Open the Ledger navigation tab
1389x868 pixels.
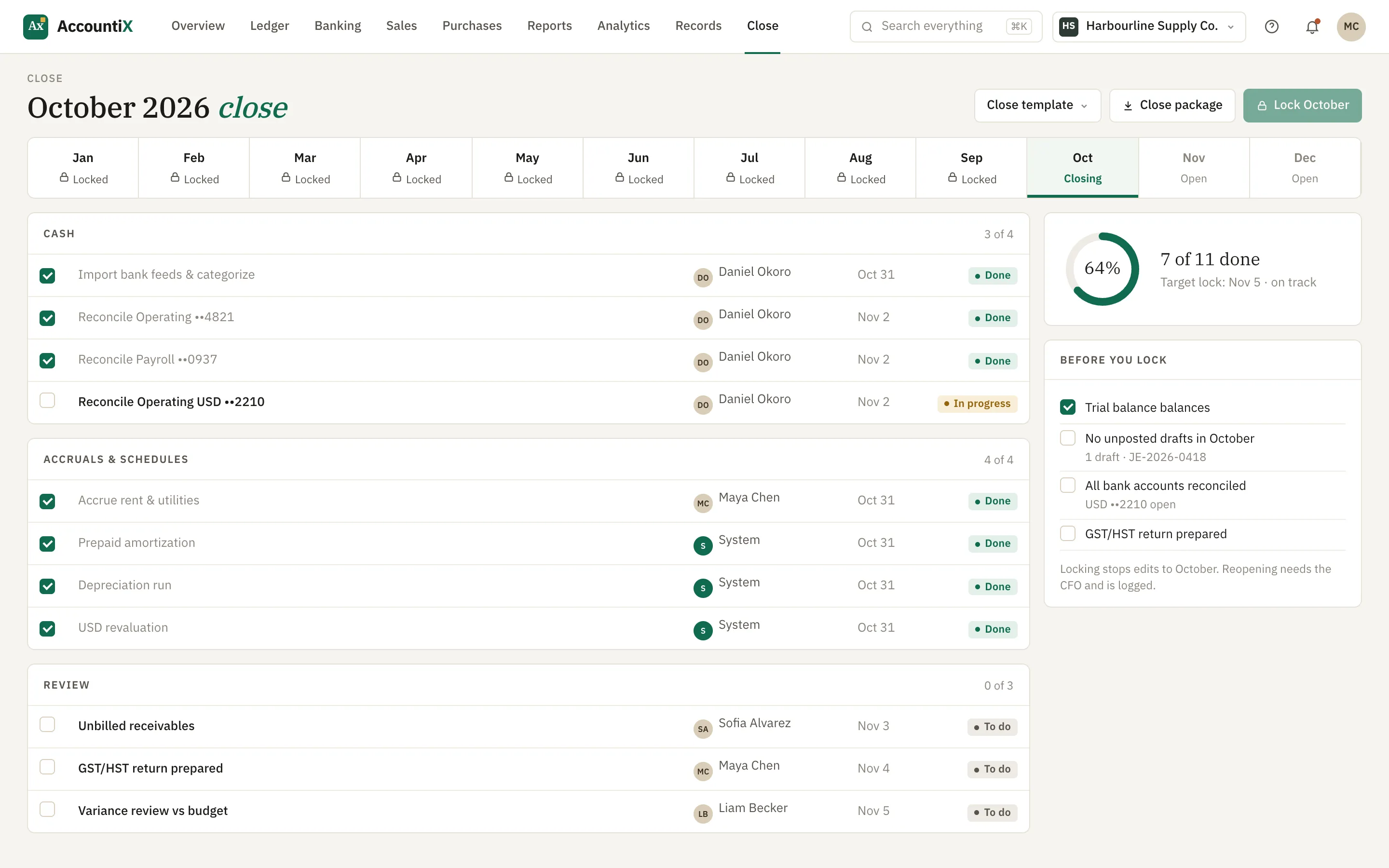pos(269,26)
